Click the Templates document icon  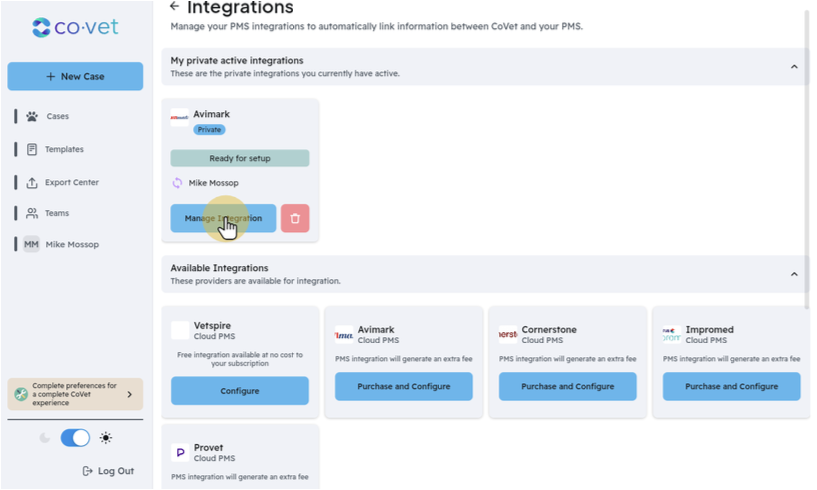32,150
